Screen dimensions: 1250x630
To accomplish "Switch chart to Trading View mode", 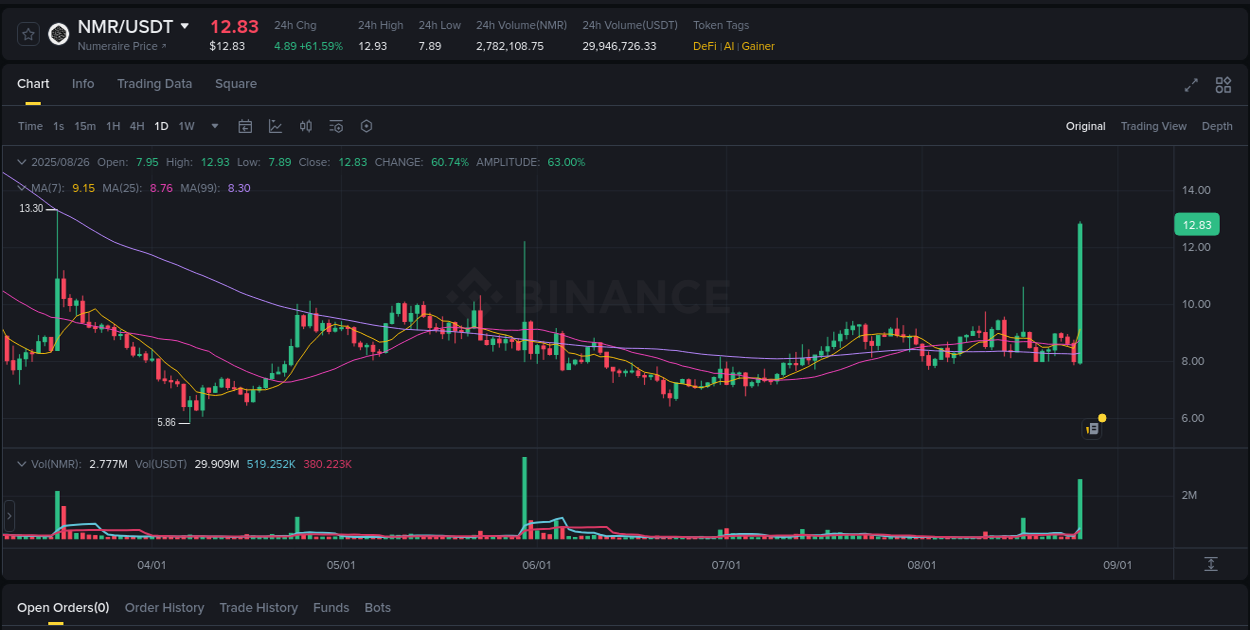I will [x=1153, y=126].
